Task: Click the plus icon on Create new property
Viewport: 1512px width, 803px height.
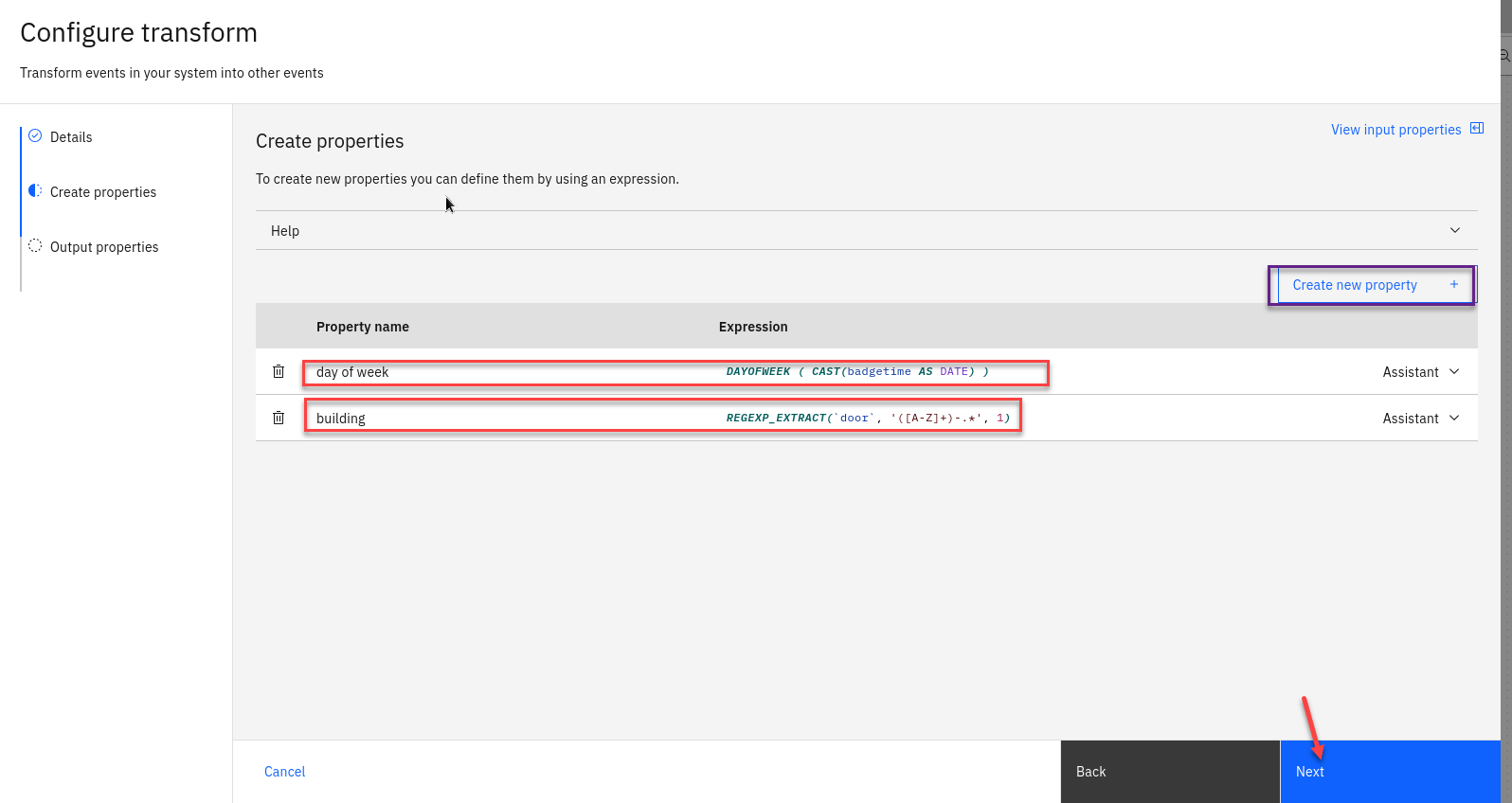Action: coord(1453,284)
